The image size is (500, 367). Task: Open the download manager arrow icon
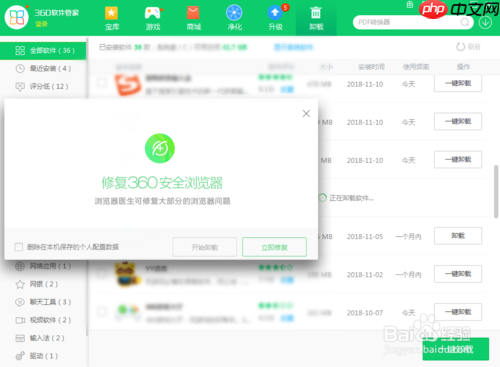(x=485, y=22)
